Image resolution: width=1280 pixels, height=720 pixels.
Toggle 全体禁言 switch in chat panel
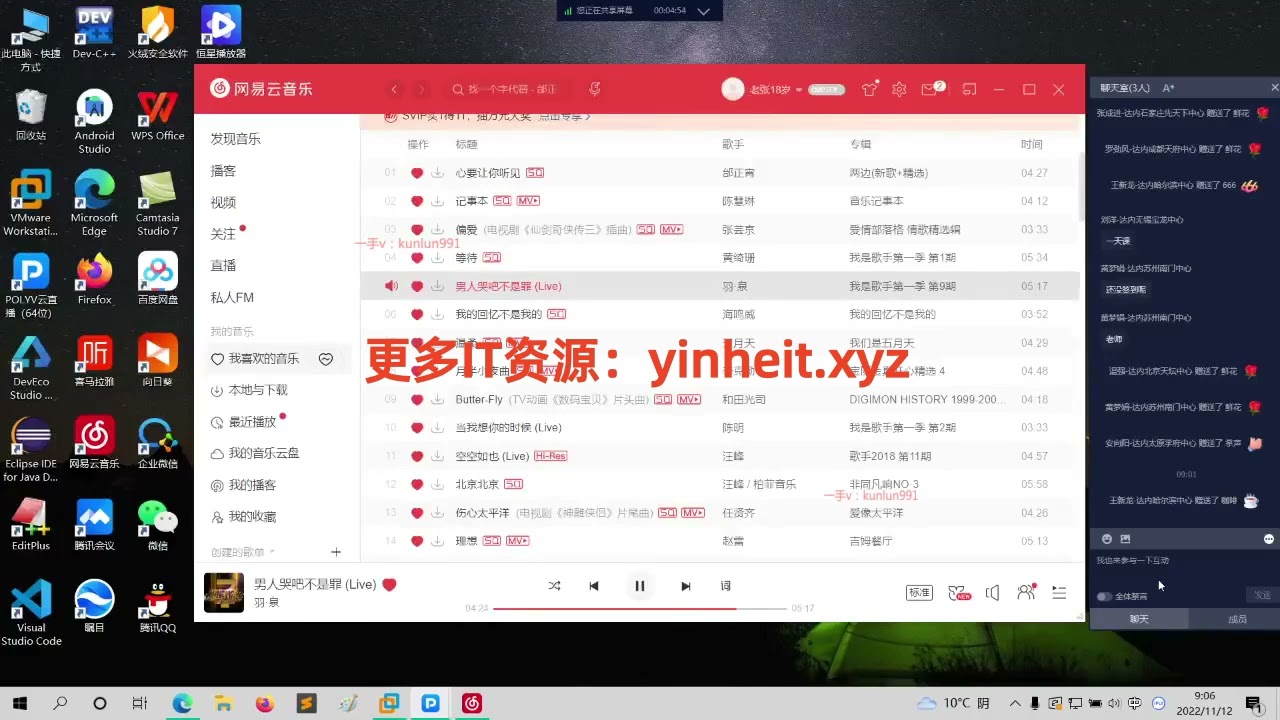1104,597
